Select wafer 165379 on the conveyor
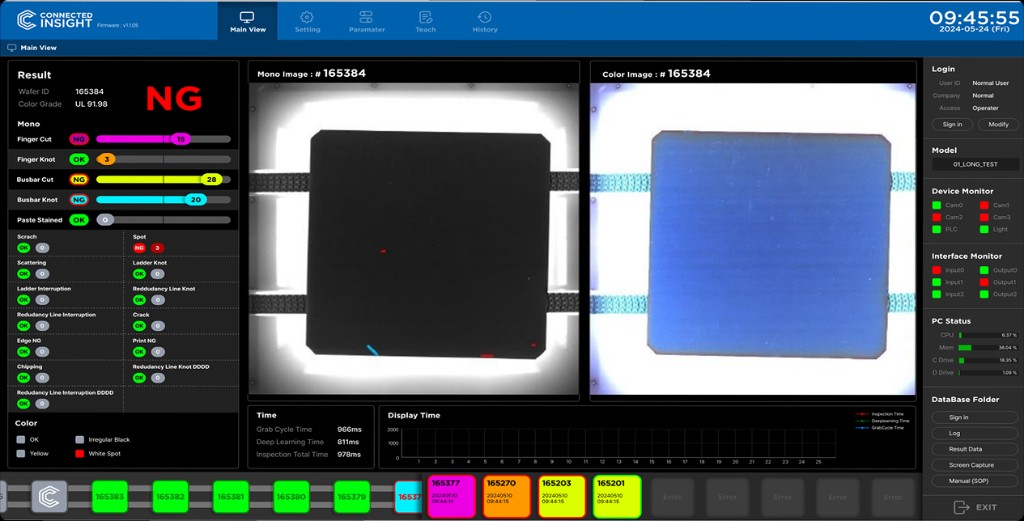Image resolution: width=1024 pixels, height=521 pixels. tap(352, 497)
